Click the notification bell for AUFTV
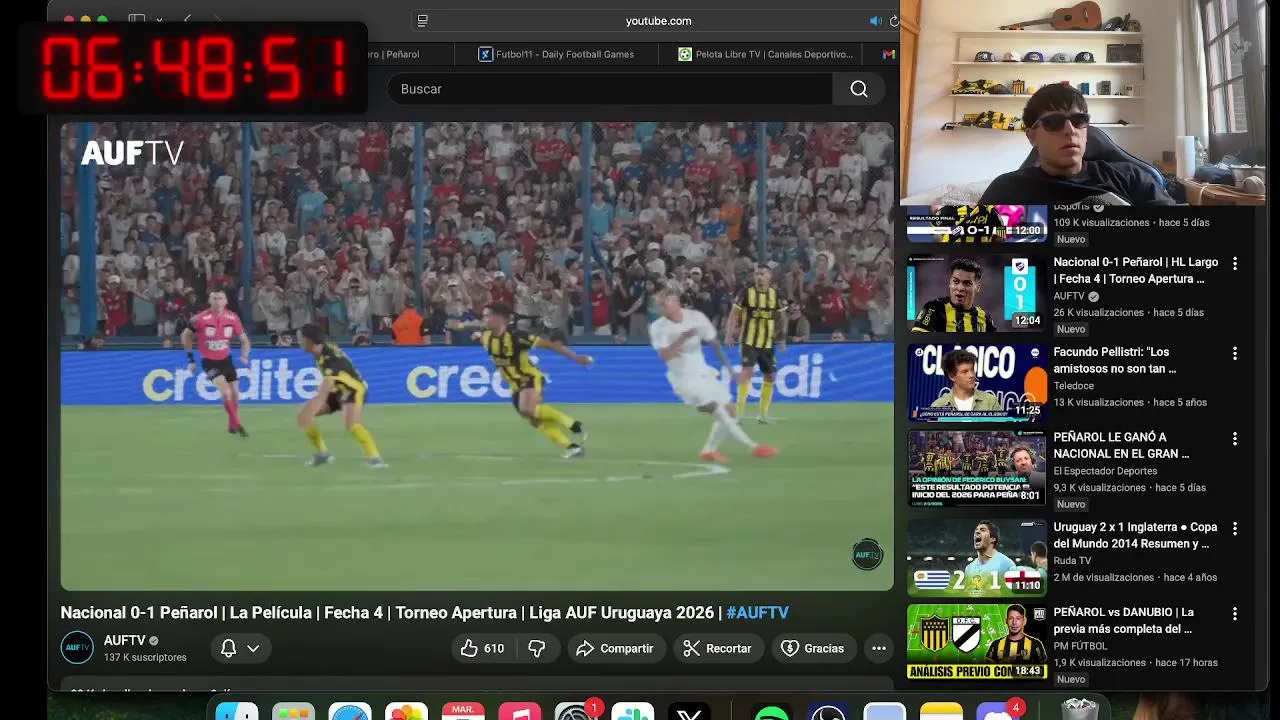The width and height of the screenshot is (1280, 720). [x=228, y=648]
